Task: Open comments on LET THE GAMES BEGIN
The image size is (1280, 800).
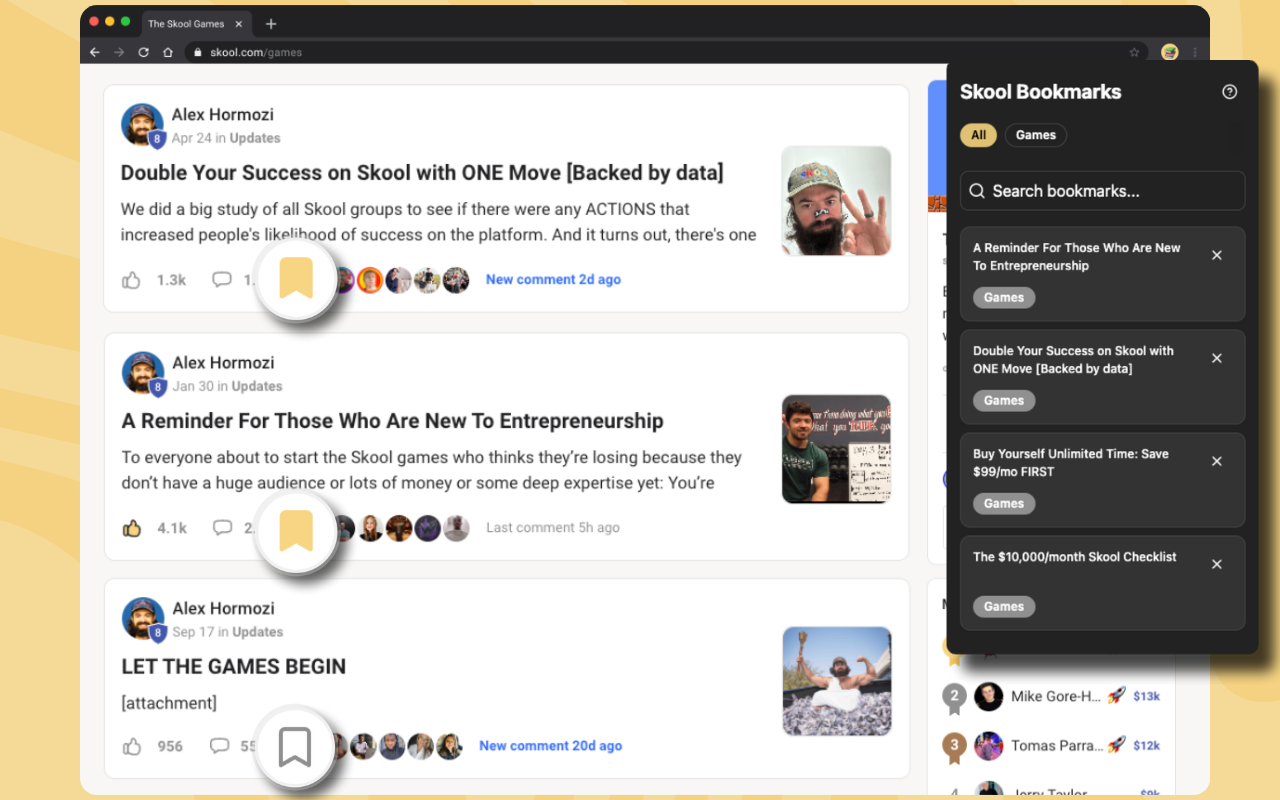Action: 220,746
